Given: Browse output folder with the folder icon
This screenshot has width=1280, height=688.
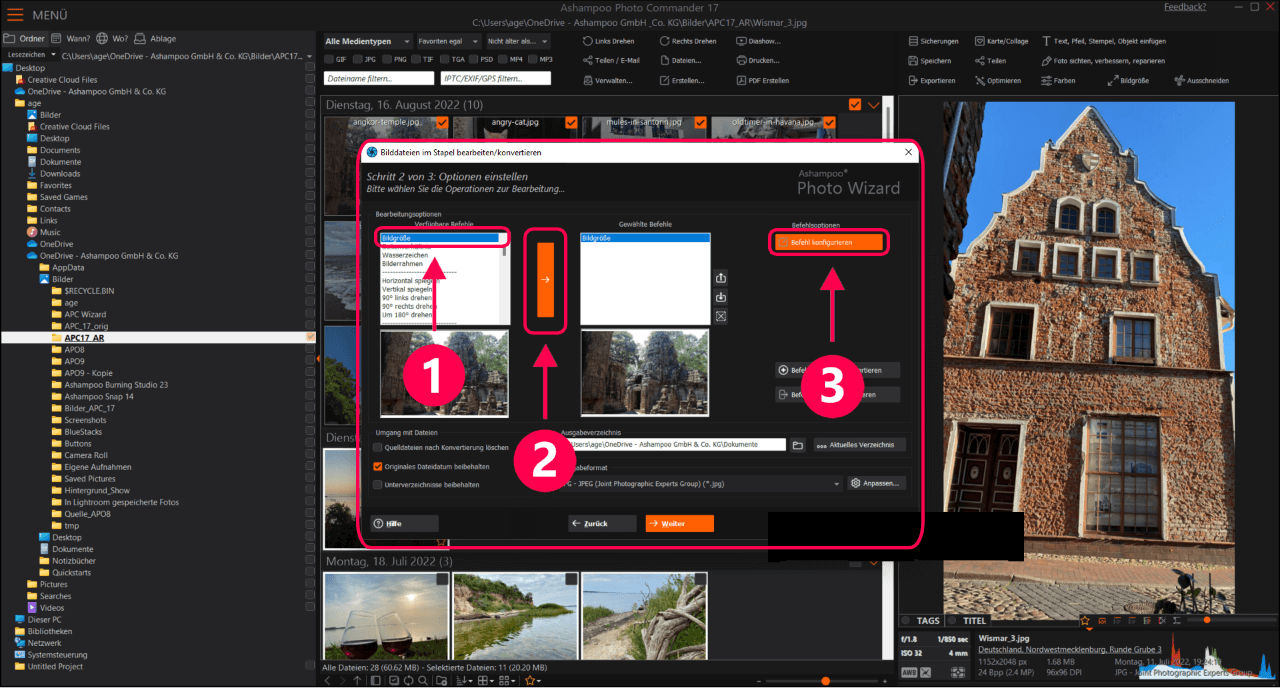Looking at the screenshot, I should 798,445.
